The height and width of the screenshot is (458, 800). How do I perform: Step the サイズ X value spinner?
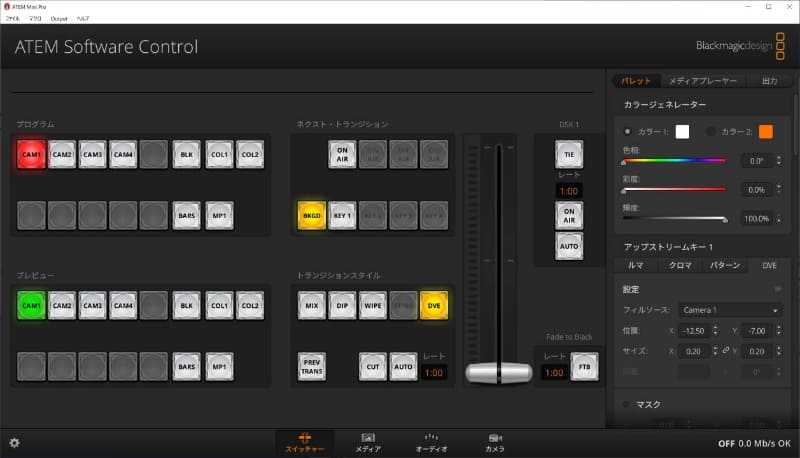pyautogui.click(x=715, y=351)
